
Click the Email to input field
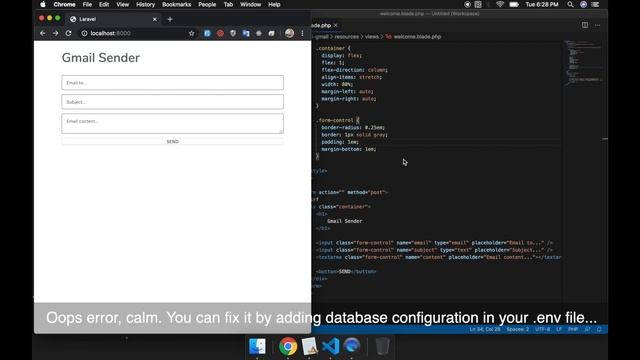[x=172, y=82]
